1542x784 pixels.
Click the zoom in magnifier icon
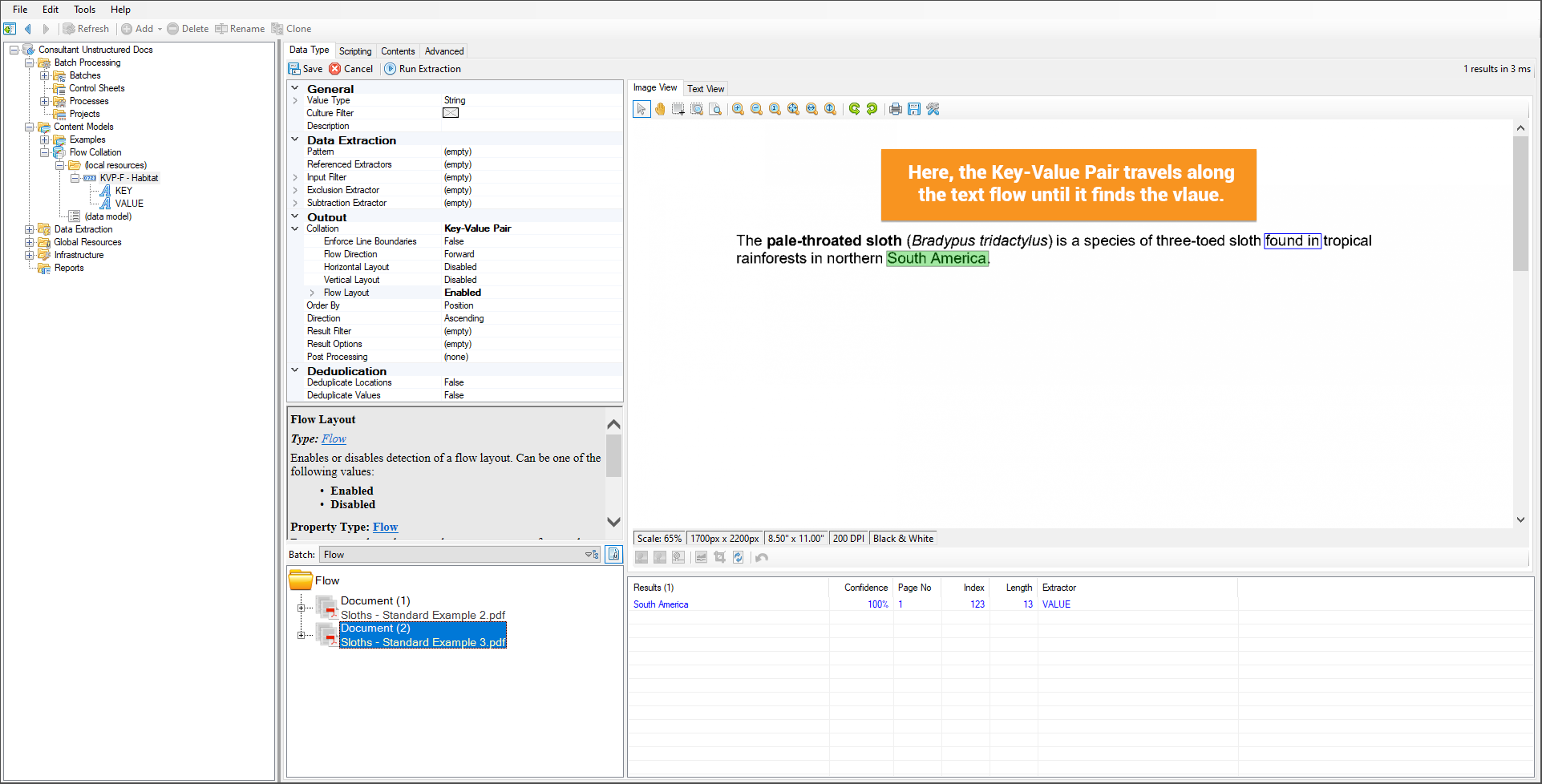click(x=738, y=109)
